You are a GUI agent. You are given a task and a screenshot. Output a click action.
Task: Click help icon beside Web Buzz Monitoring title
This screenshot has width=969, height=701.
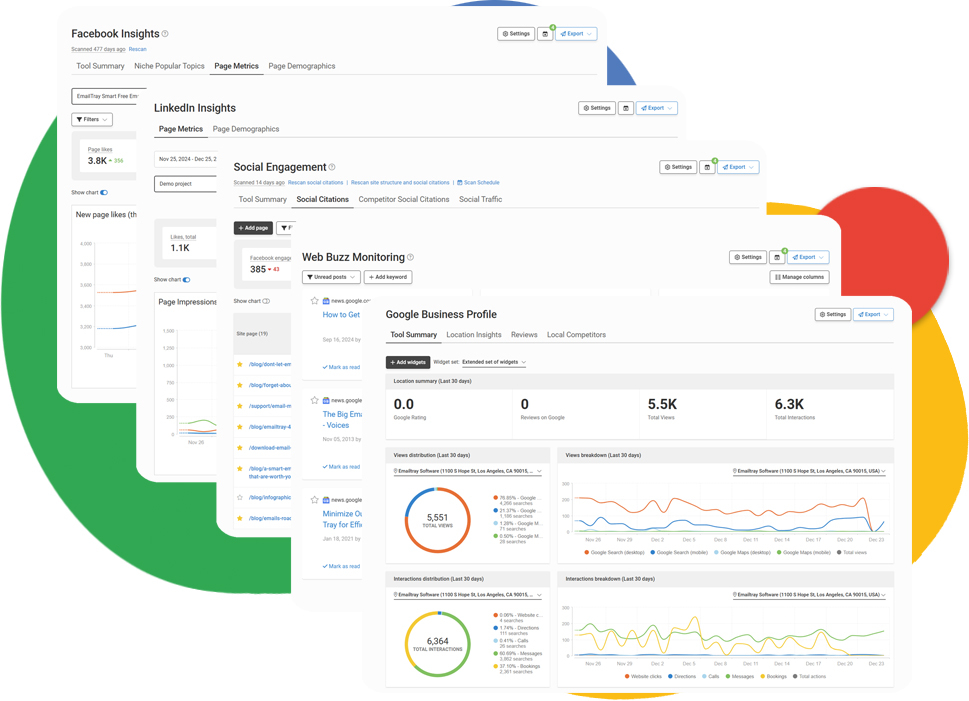coord(410,257)
